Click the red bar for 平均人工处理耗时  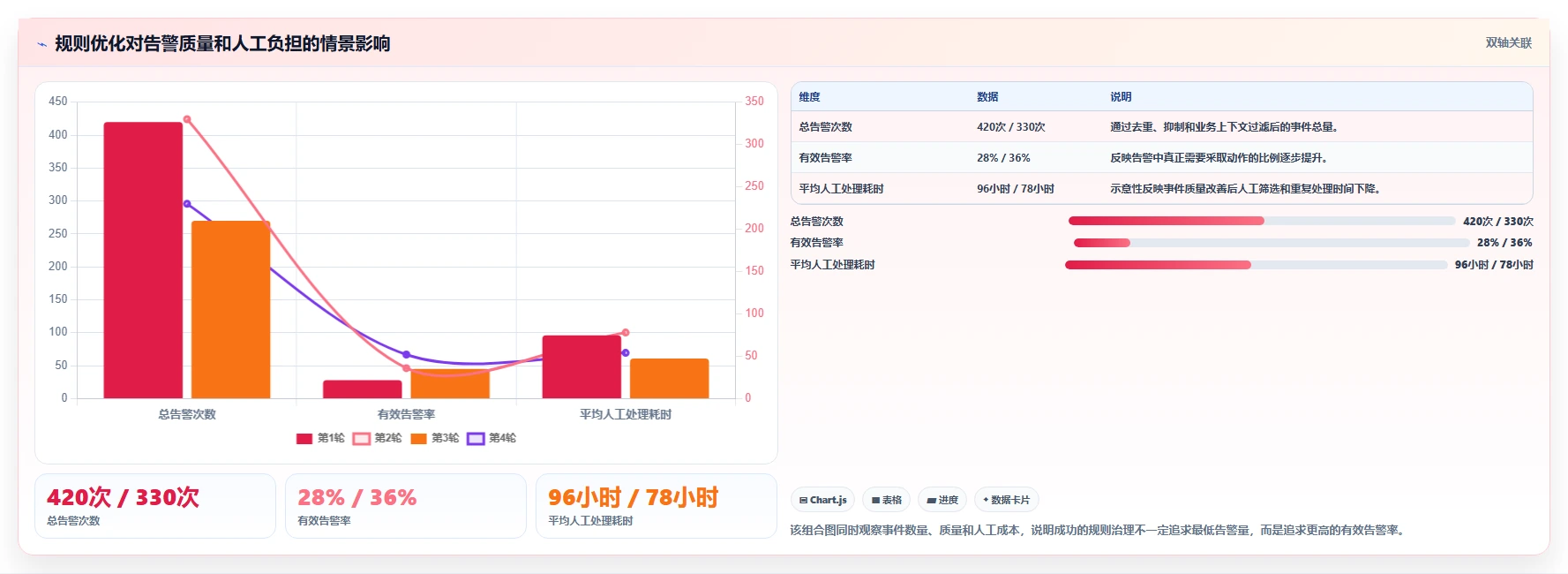pos(581,366)
